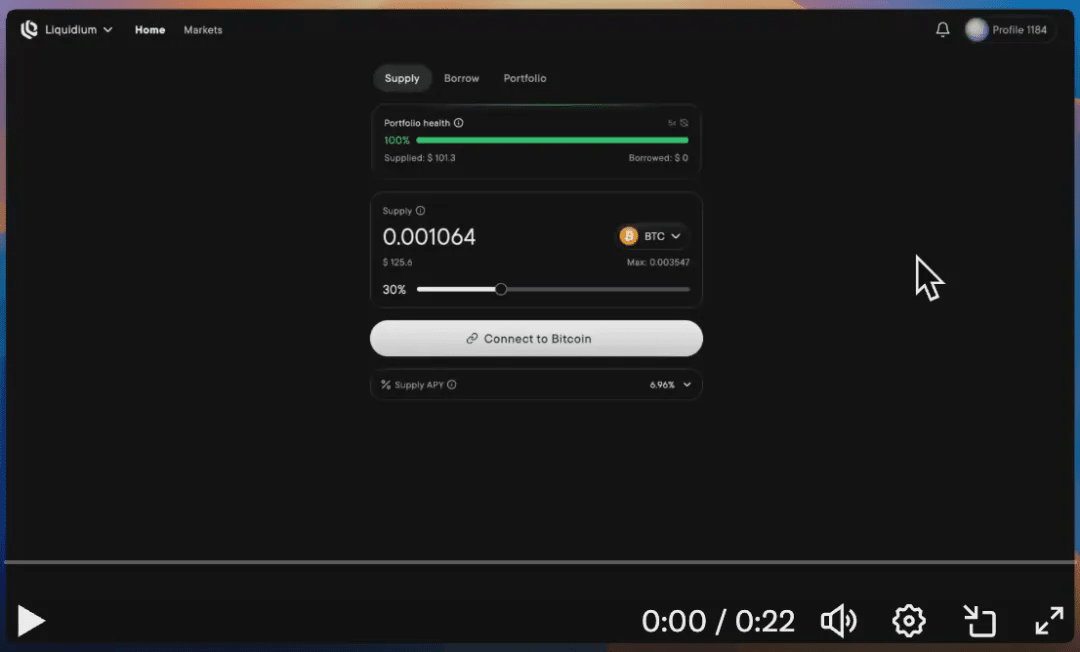Click the Bitcoin coin icon

point(628,236)
